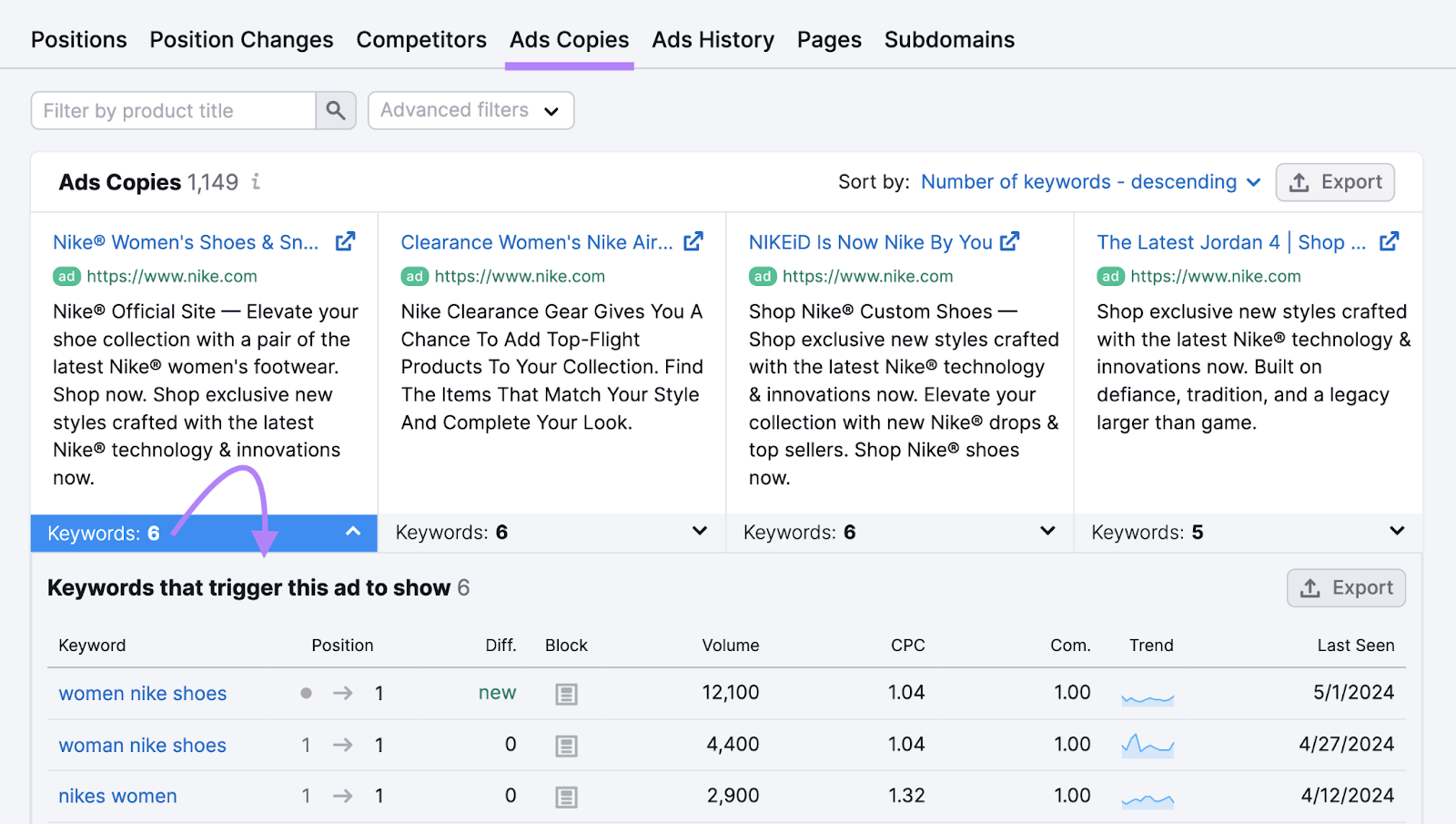Click URL under The Latest Jordan 4 ad
The image size is (1456, 824).
pos(1215,277)
